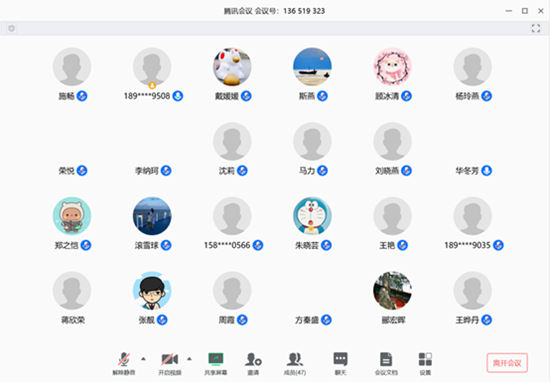Click muted mic icon beside 周霞
Screen dimensions: 550x382
point(242,320)
